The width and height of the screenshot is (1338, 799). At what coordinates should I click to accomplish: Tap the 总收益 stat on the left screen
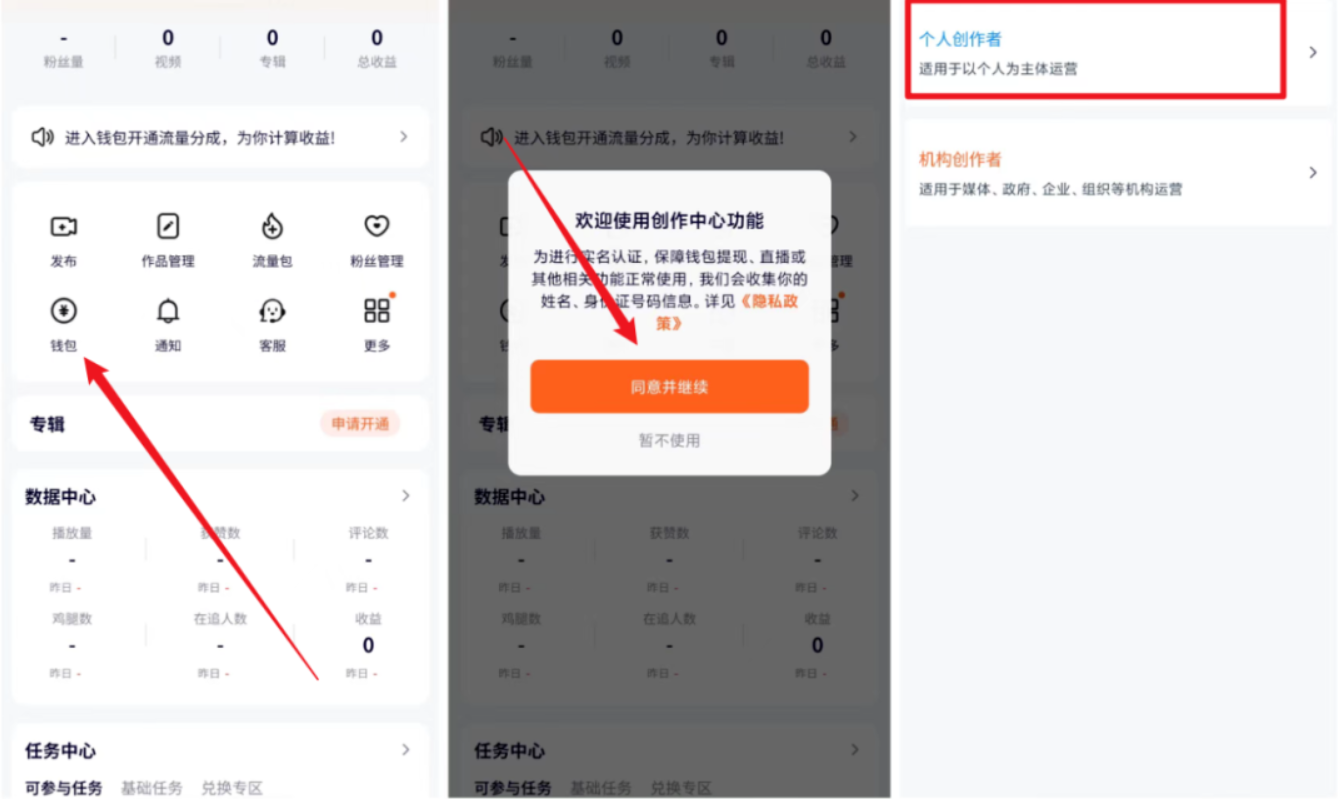[x=376, y=48]
